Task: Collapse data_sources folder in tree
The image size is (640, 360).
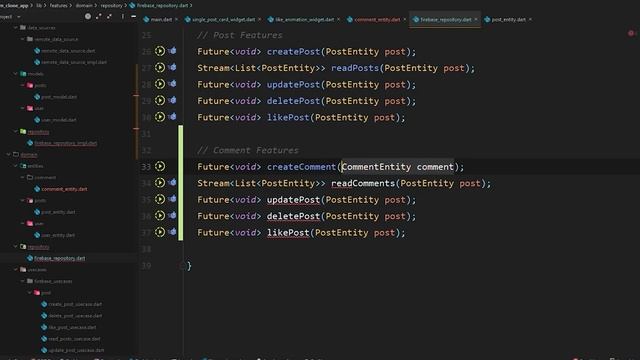Action: [16, 28]
